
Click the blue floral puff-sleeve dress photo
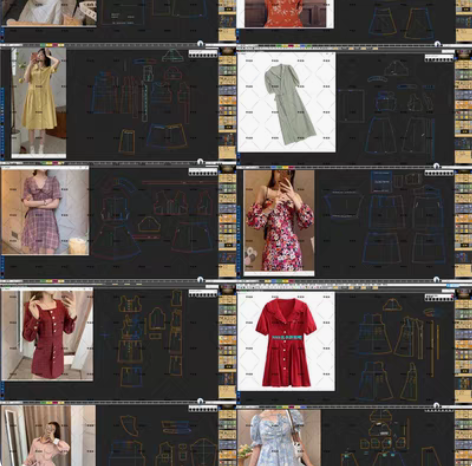tap(279, 438)
